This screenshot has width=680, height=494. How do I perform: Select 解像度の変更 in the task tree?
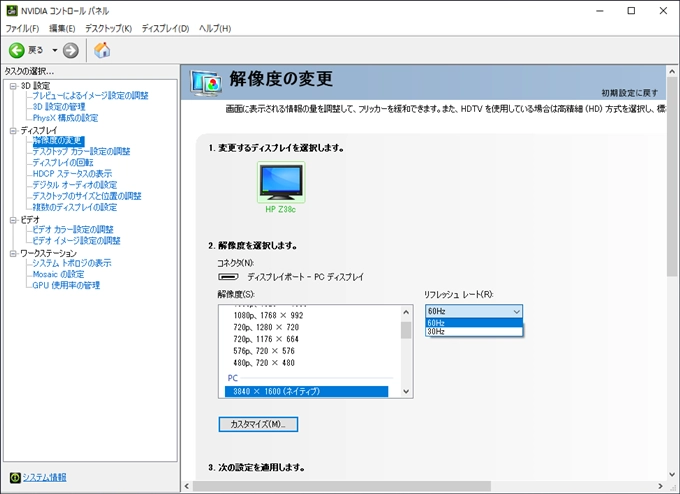58,141
